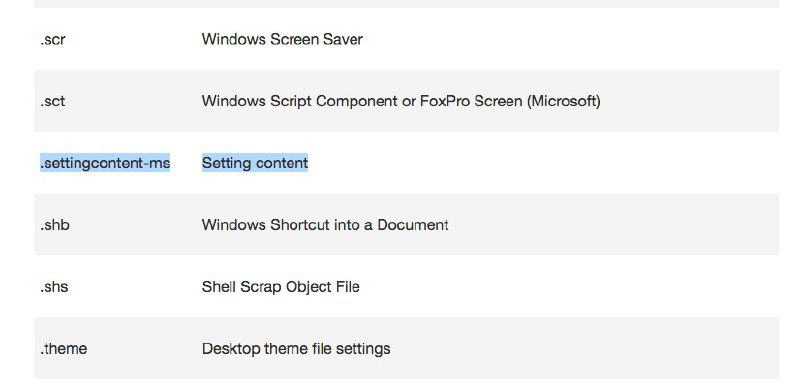
Task: Click the .theme extension cell
Action: (x=63, y=349)
